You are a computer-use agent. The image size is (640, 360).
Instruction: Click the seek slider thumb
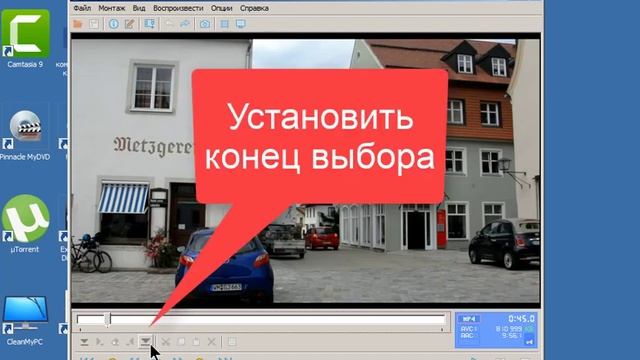click(x=107, y=320)
